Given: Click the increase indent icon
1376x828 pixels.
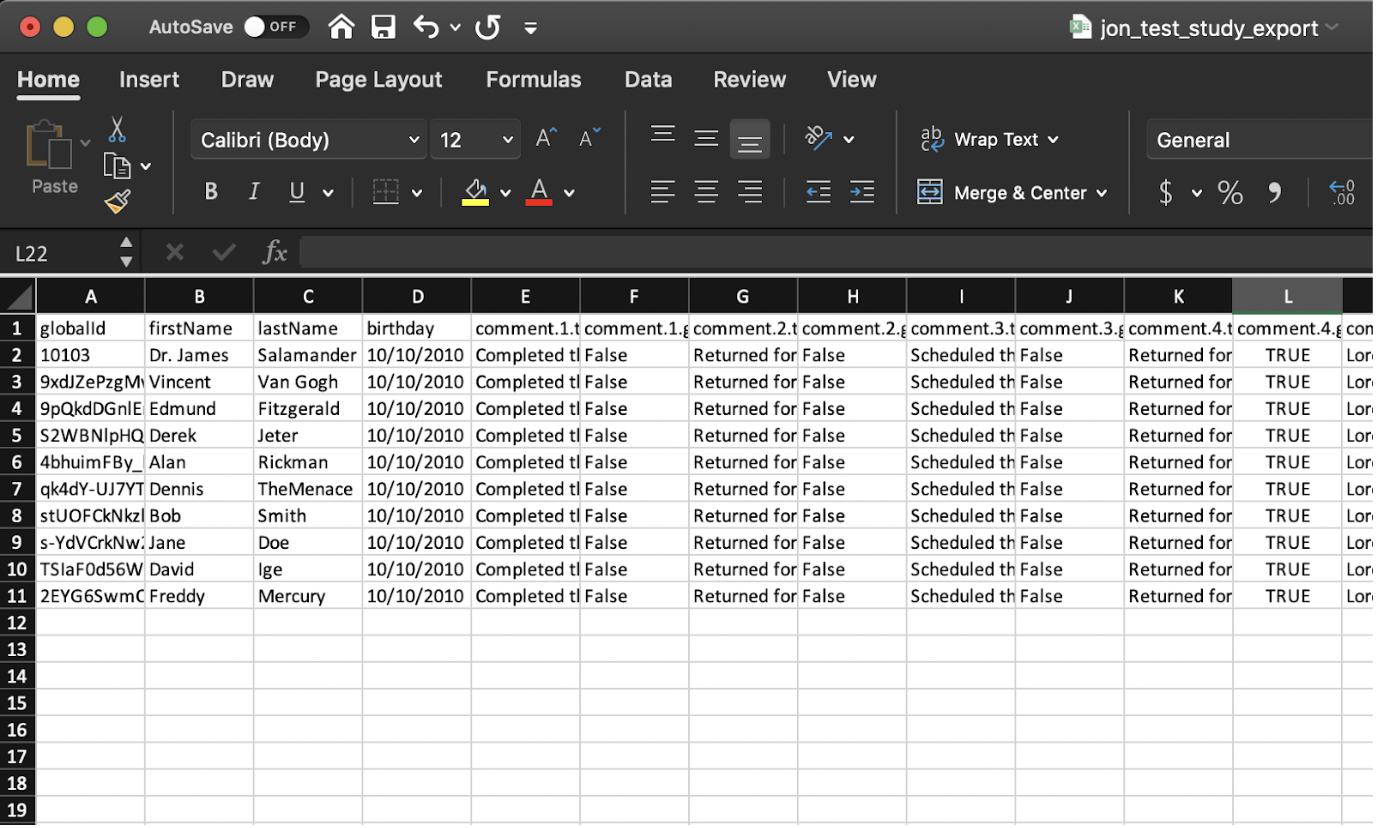Looking at the screenshot, I should [x=862, y=192].
